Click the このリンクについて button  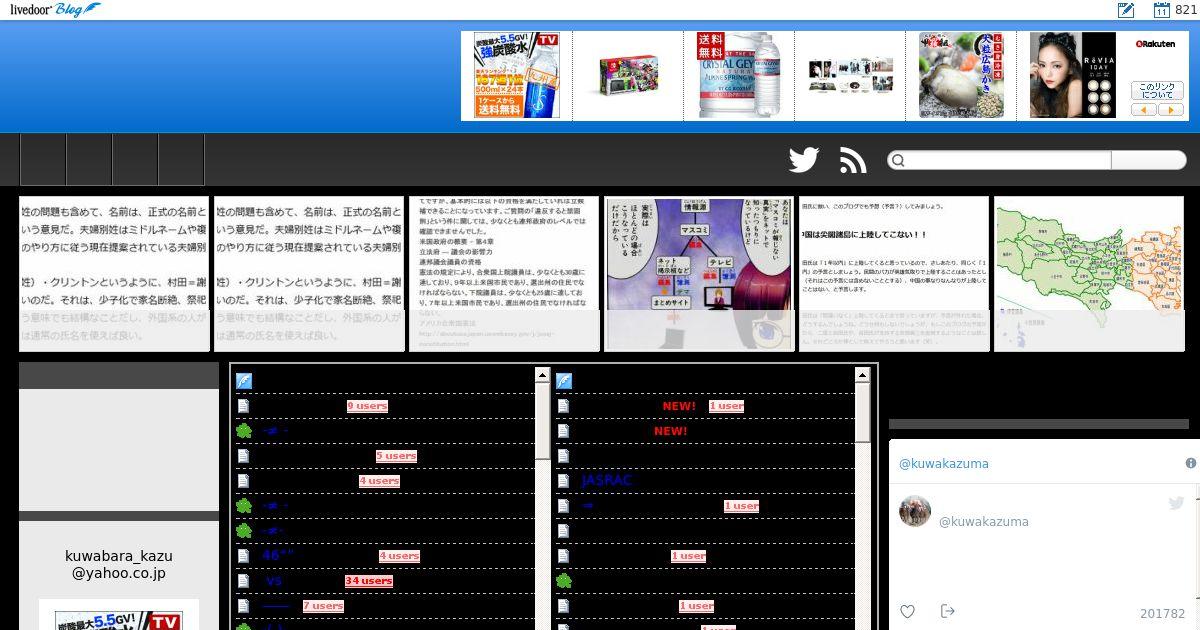[1157, 90]
